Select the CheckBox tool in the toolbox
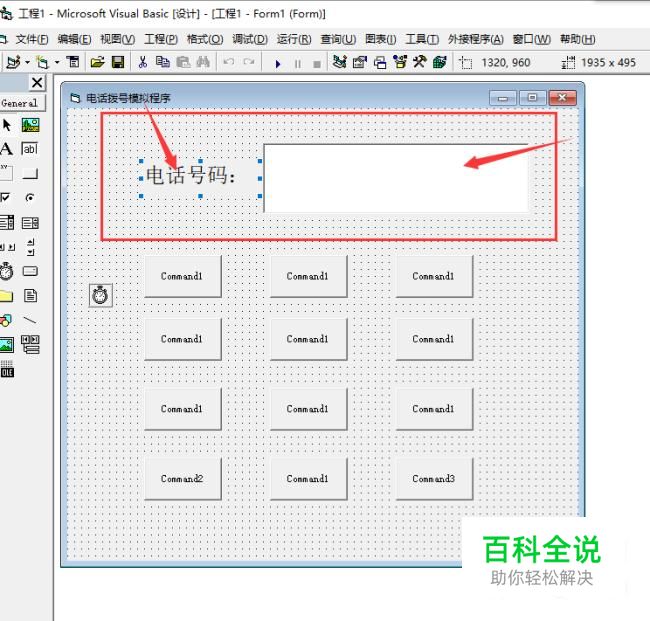 point(6,197)
